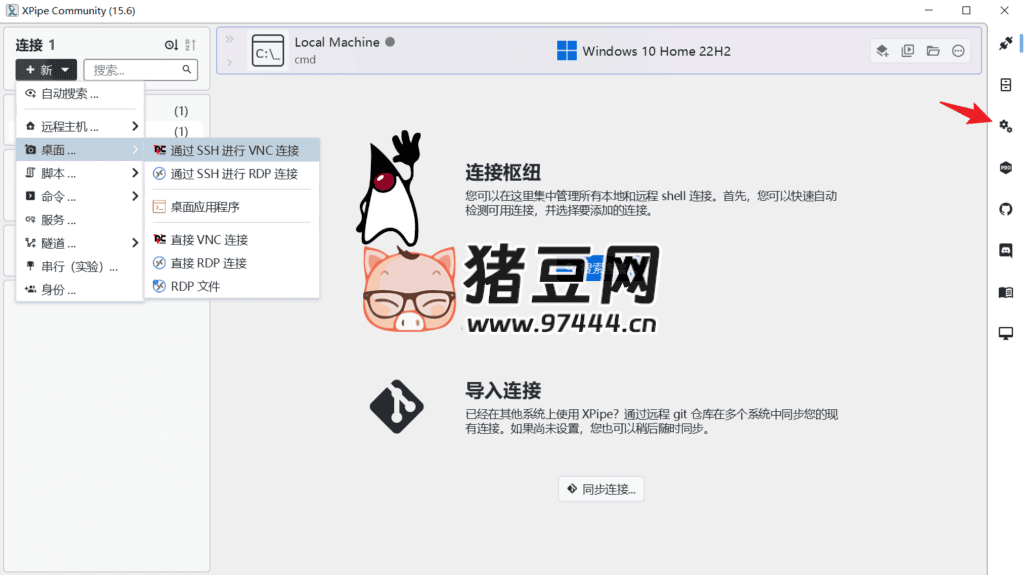
Task: Open the GitHub sidebar icon
Action: pyautogui.click(x=1006, y=209)
